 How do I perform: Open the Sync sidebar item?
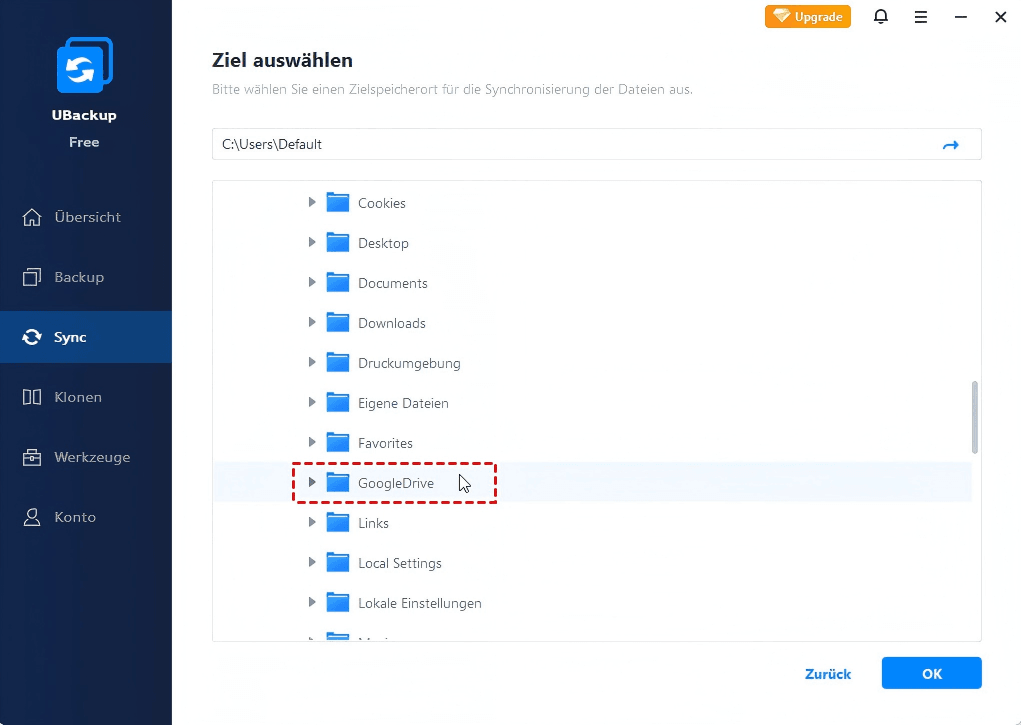click(70, 337)
